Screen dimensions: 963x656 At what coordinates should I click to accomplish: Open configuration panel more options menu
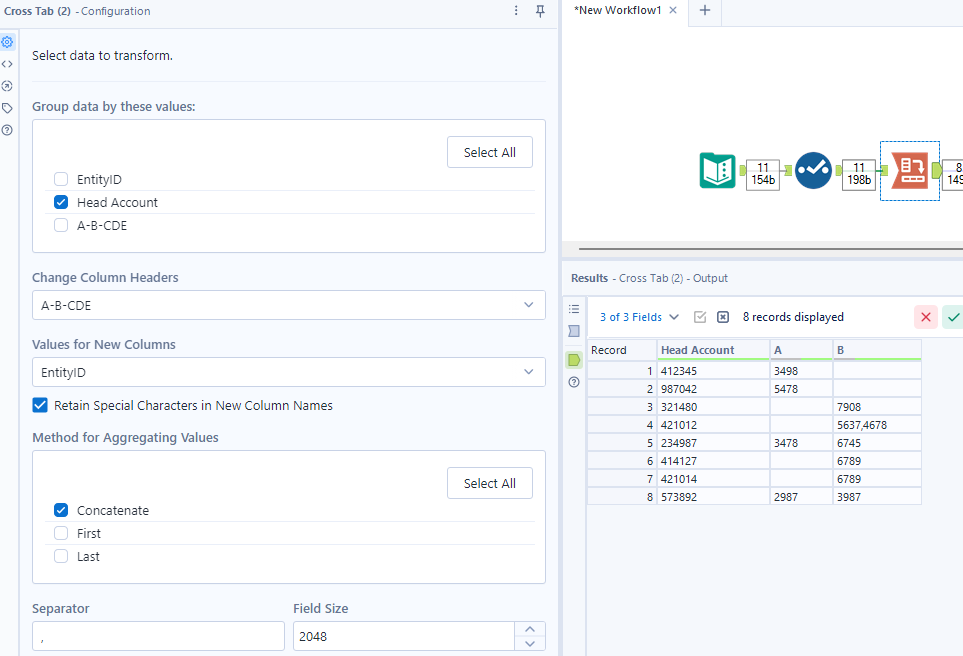[x=516, y=10]
